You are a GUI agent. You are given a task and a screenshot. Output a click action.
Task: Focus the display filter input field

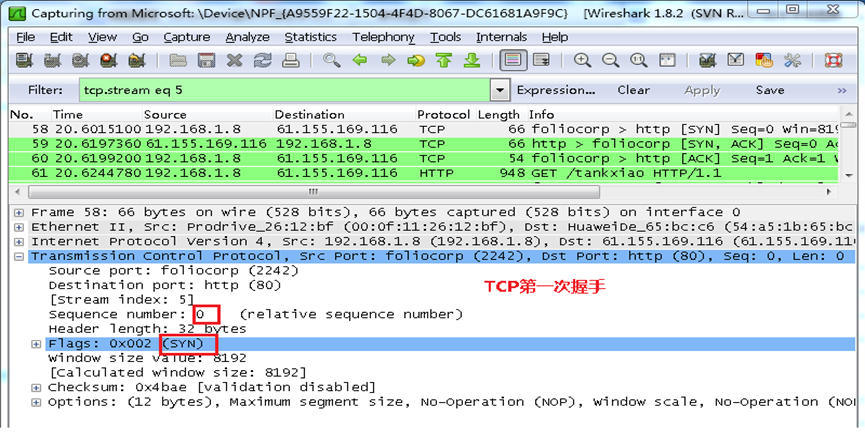pos(285,90)
